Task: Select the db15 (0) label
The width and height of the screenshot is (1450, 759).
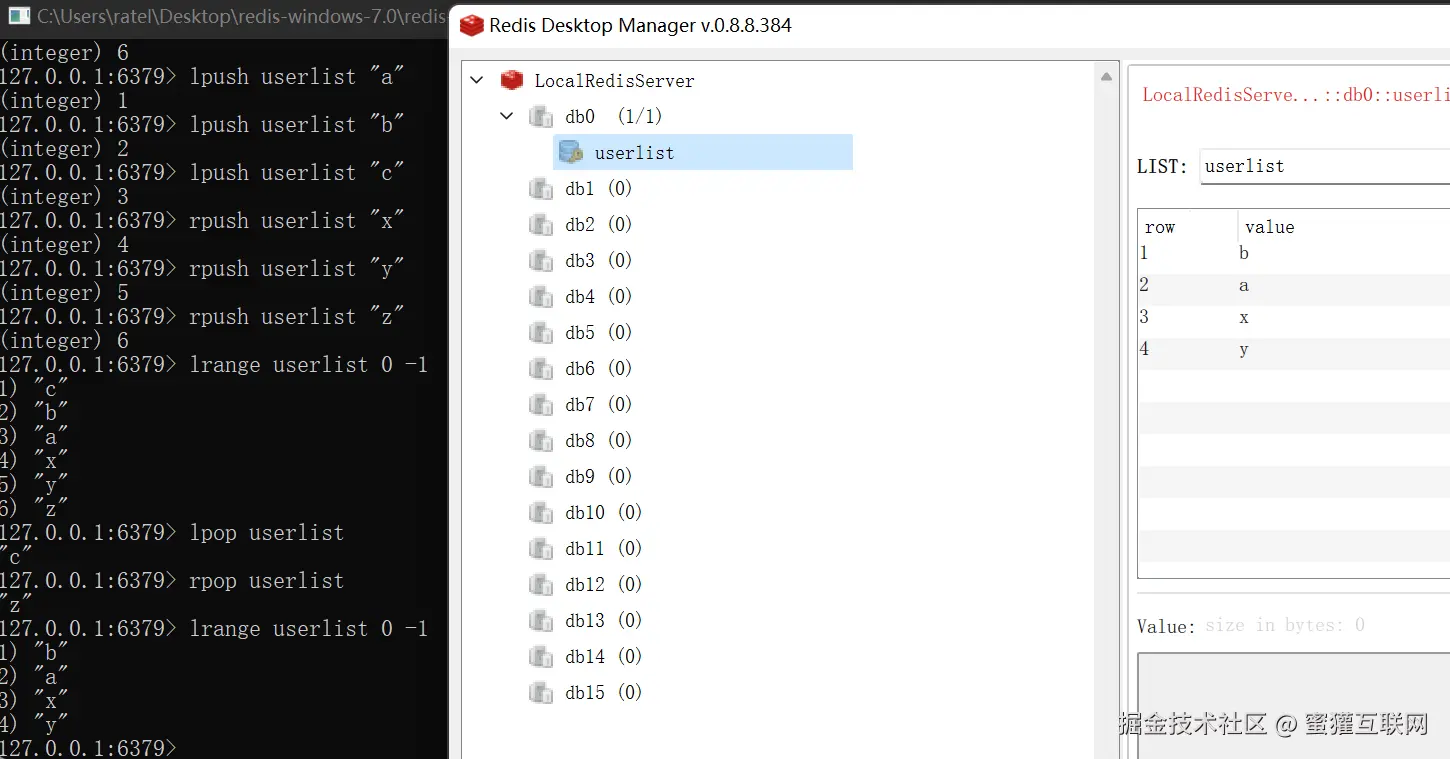Action: coord(604,693)
